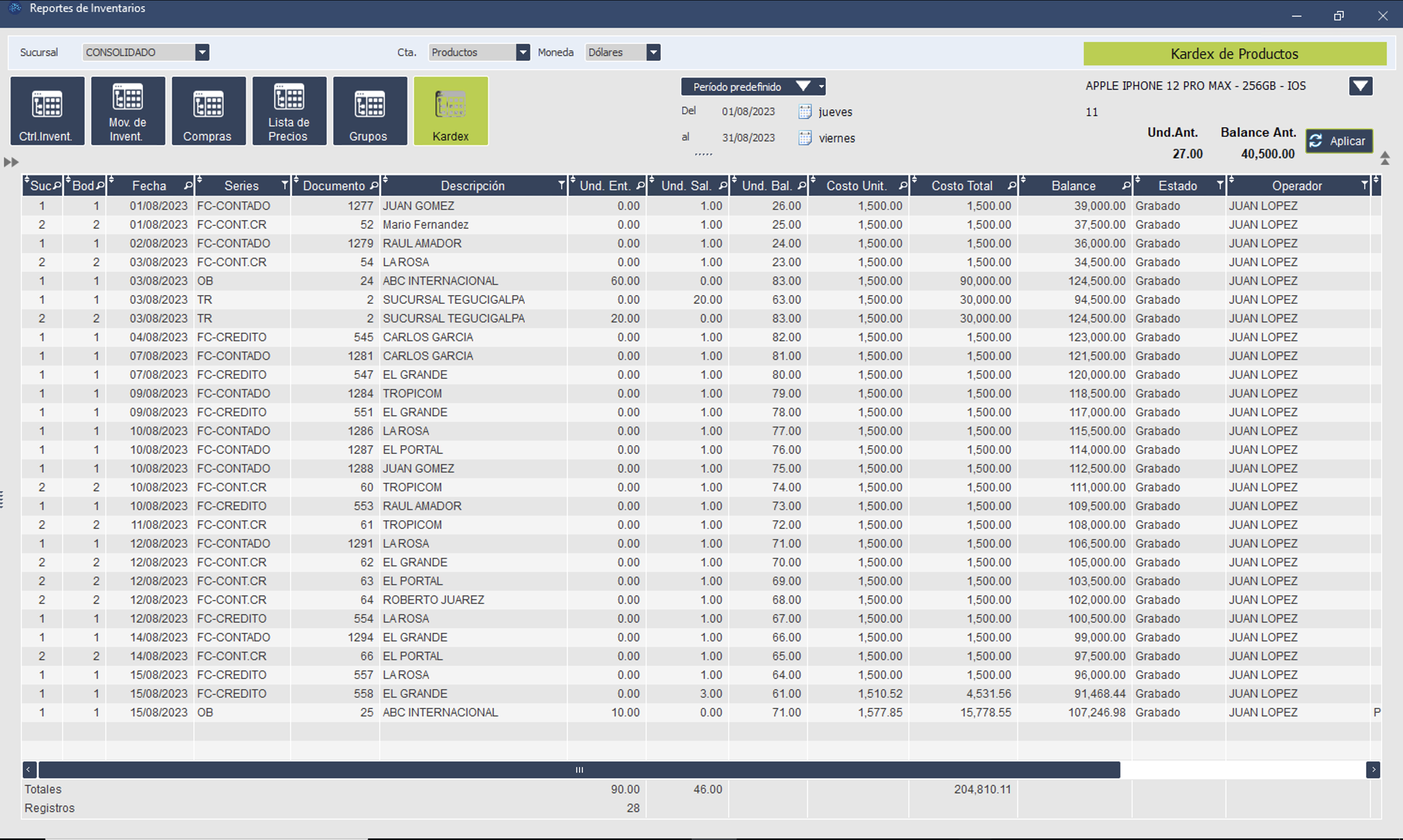The image size is (1403, 840).
Task: Click the Aplicar refresh button
Action: [1339, 141]
